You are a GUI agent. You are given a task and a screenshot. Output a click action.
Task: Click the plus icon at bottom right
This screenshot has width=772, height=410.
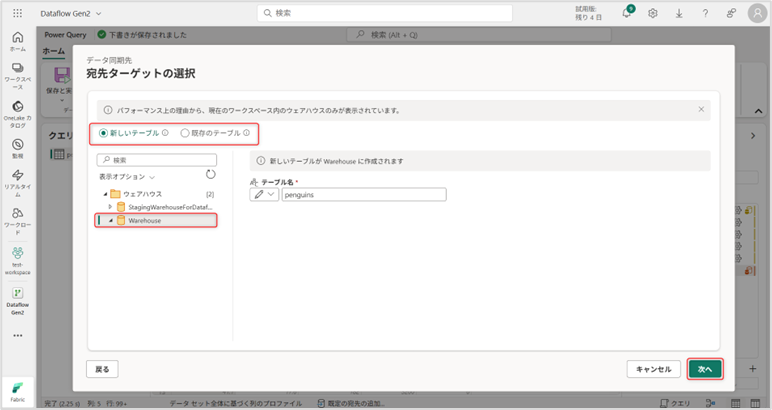tap(752, 369)
